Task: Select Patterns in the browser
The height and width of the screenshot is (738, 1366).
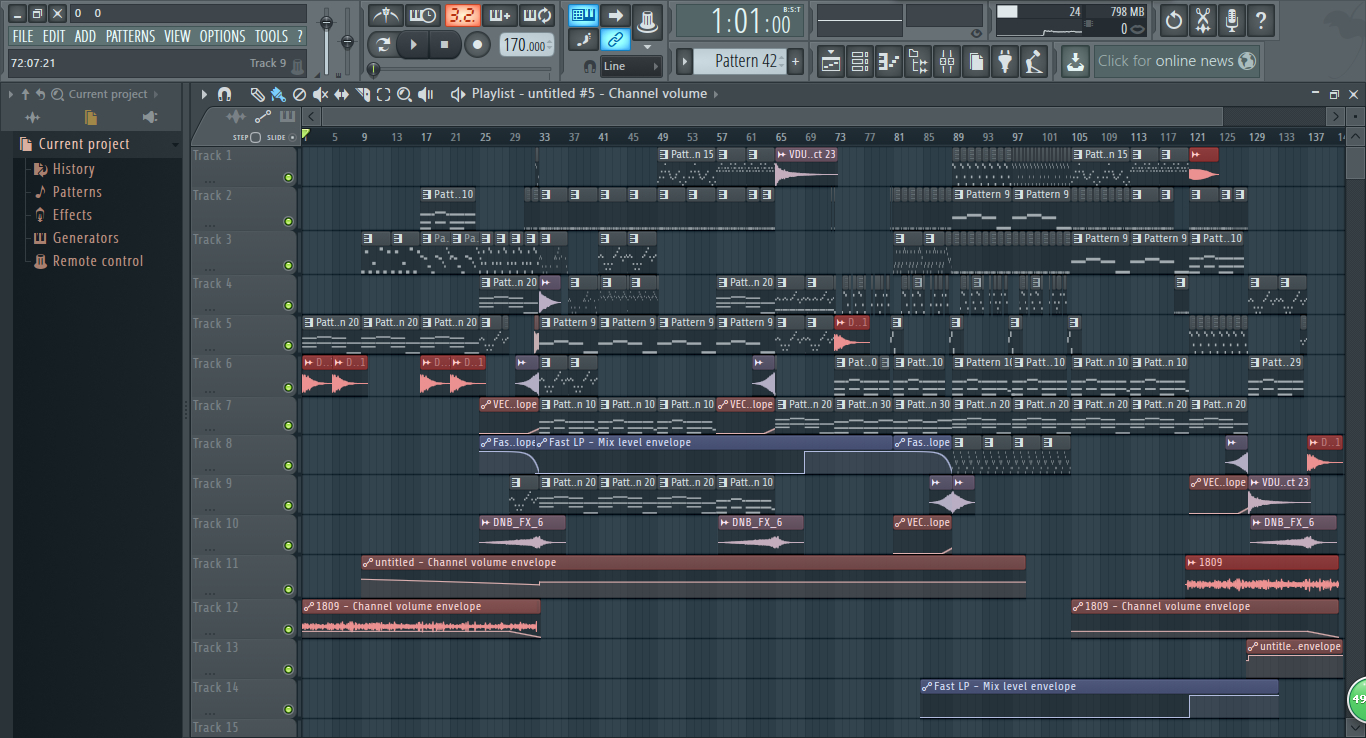Action: 77,192
